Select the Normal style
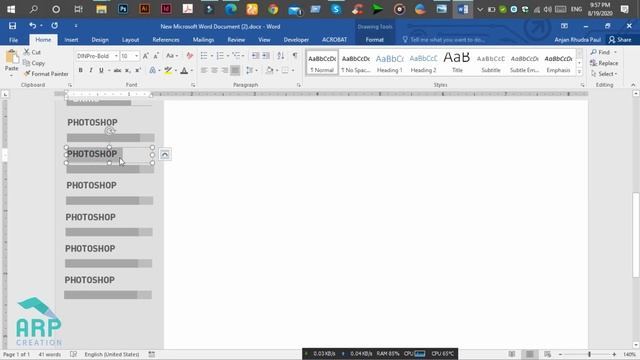Screen dimensions: 640x360 tap(322, 63)
